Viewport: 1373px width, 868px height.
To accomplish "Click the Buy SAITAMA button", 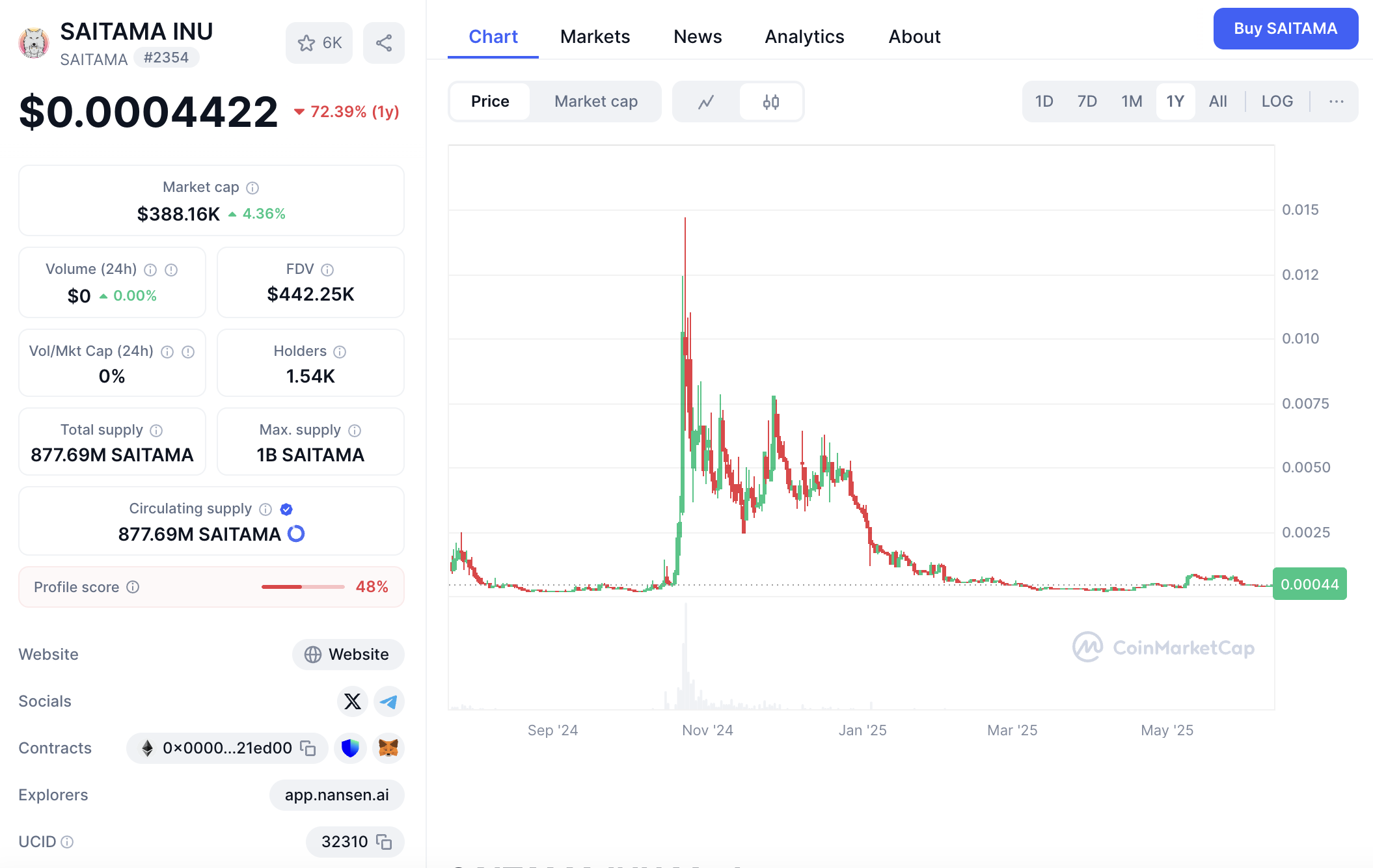I will pos(1285,29).
